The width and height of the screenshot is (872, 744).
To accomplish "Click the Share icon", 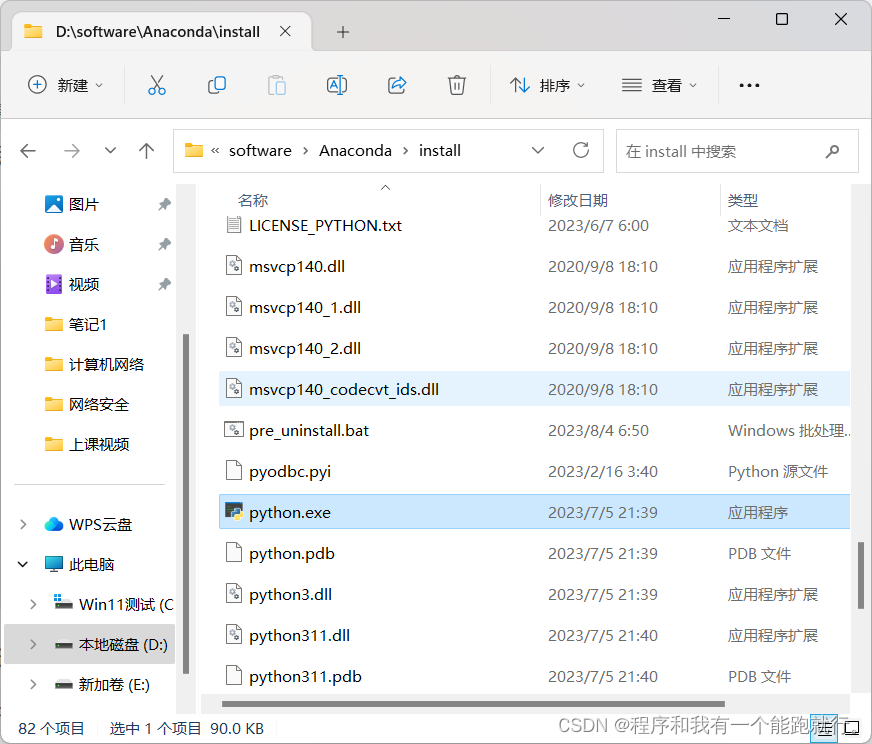I will tap(397, 85).
